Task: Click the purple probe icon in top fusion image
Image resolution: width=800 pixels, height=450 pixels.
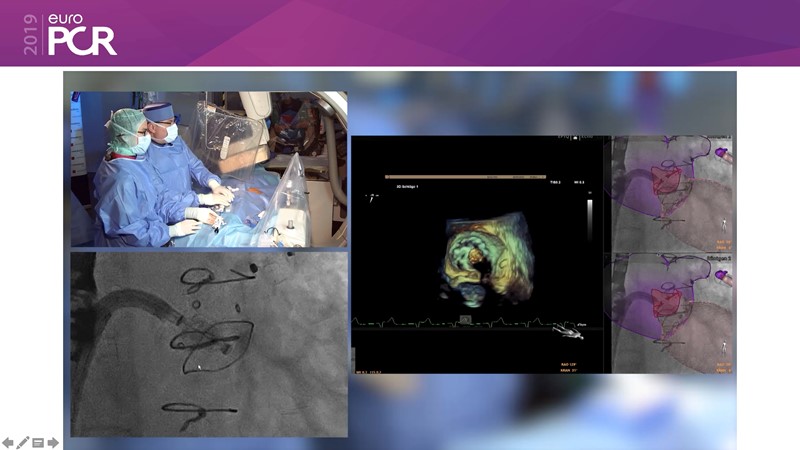Action: [723, 152]
